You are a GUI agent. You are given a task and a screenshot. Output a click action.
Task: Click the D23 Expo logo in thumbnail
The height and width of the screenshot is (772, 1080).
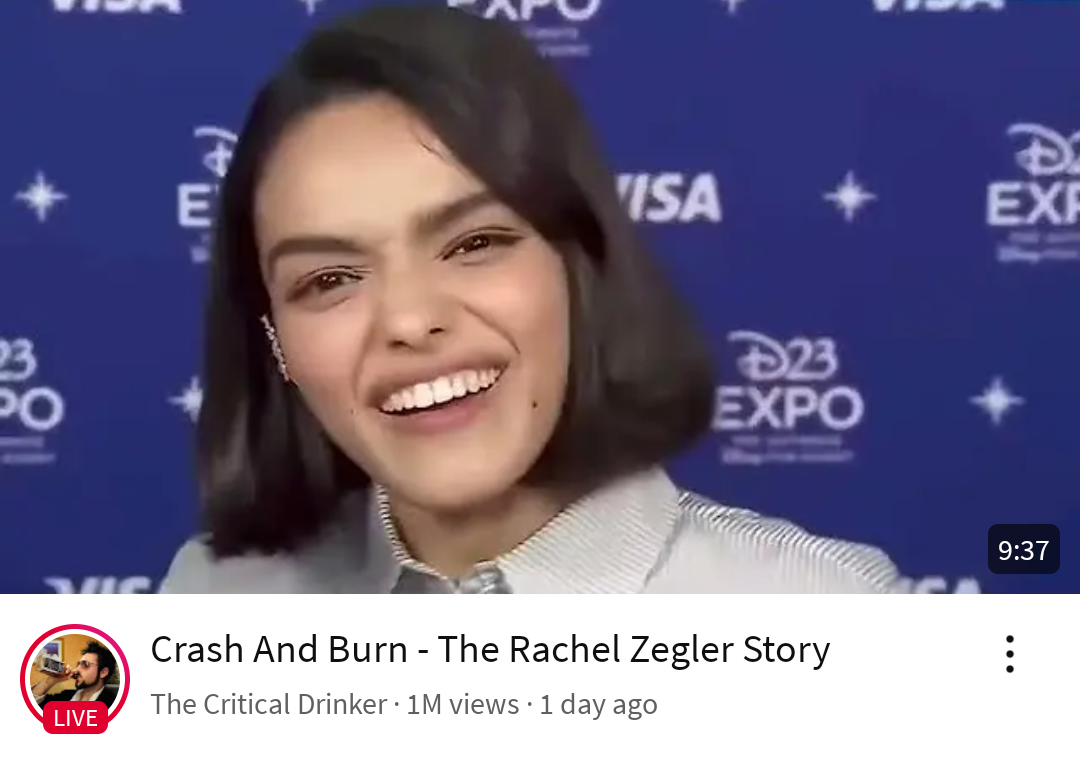coord(787,396)
